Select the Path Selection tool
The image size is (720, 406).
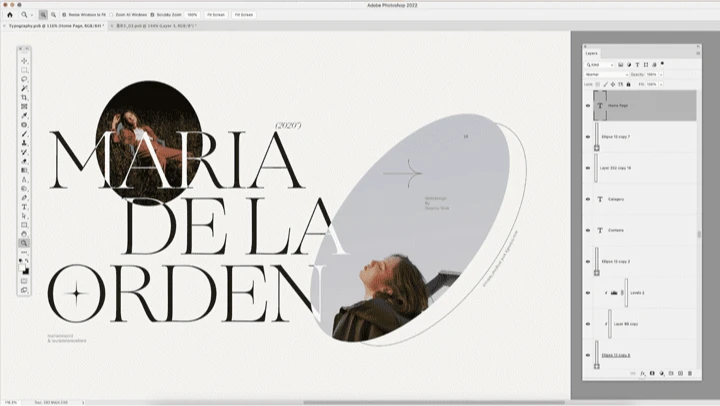click(x=24, y=216)
